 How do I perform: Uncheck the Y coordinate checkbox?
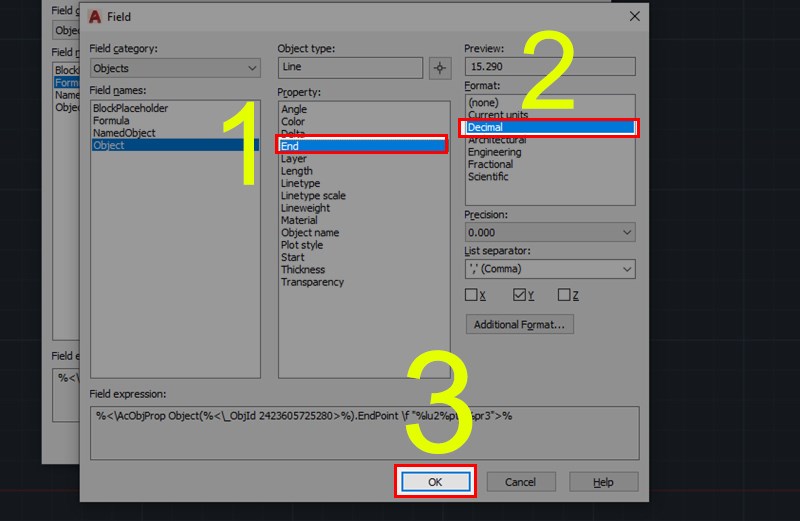519,295
